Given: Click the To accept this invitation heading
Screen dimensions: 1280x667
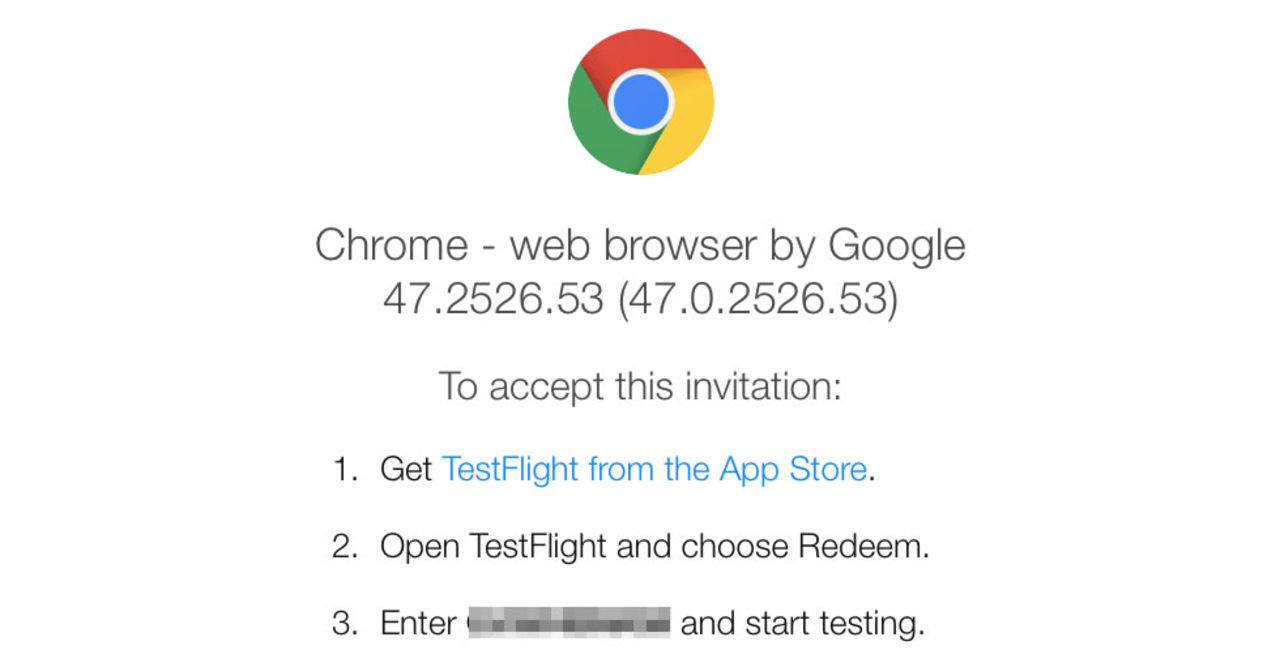Looking at the screenshot, I should point(640,386).
